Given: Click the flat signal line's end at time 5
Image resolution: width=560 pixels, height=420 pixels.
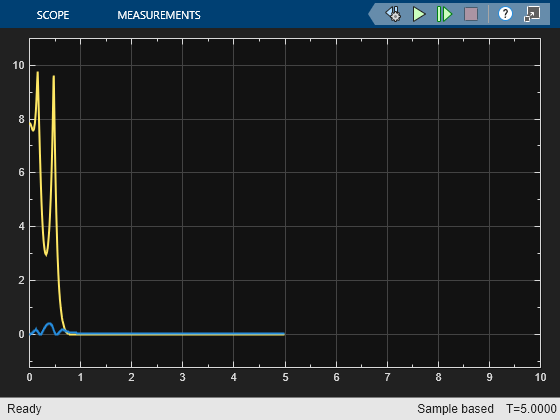Looking at the screenshot, I should tap(284, 334).
